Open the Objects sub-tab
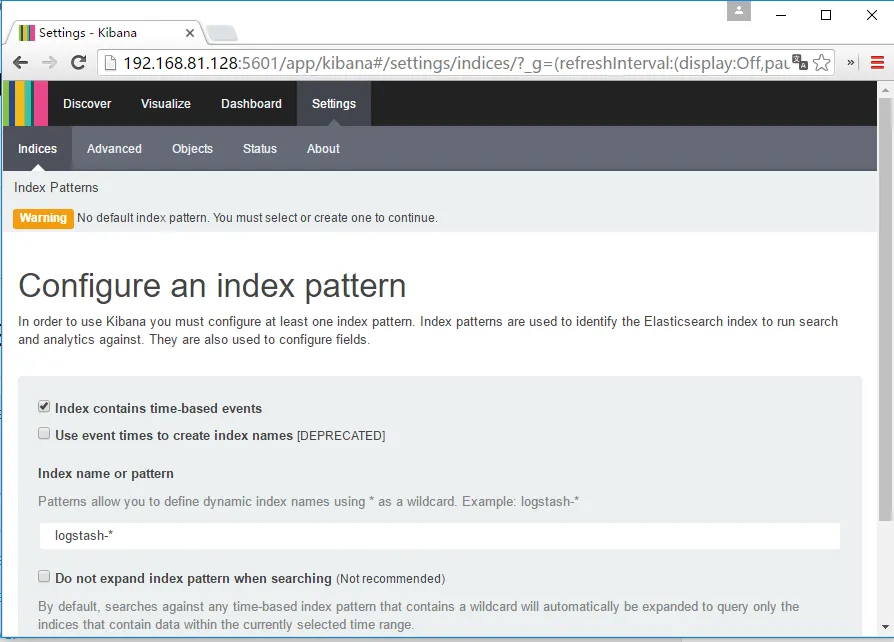Viewport: 894px width, 642px height. pyautogui.click(x=192, y=149)
